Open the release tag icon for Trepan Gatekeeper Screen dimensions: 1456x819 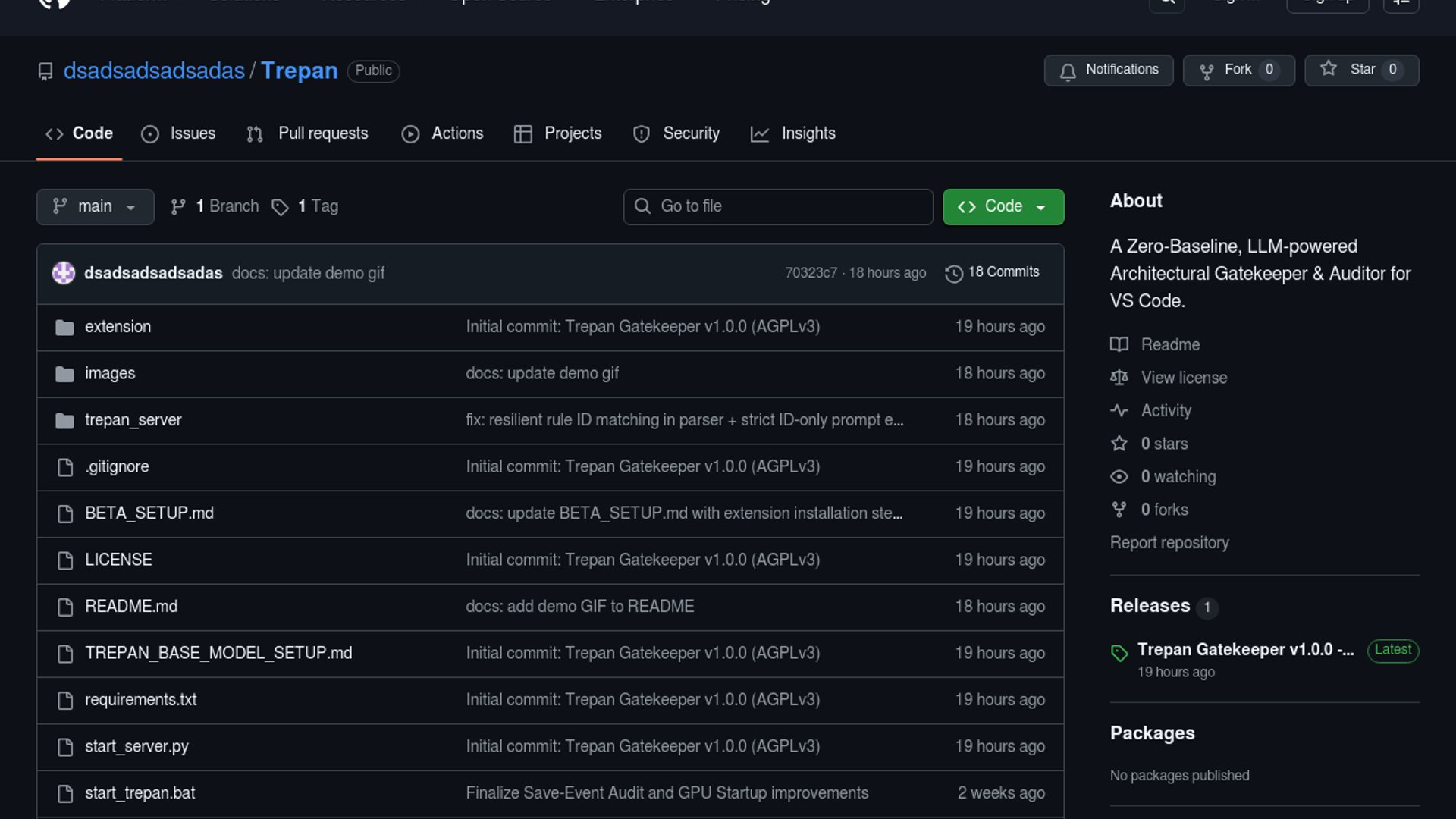[x=1119, y=652]
